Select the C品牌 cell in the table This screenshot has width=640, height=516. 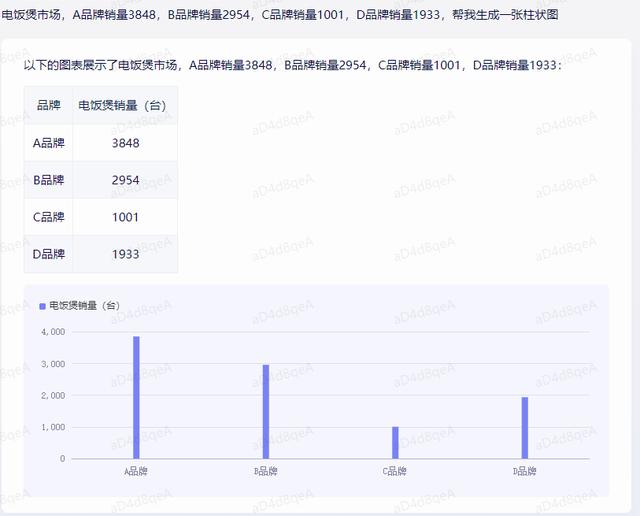(x=49, y=217)
